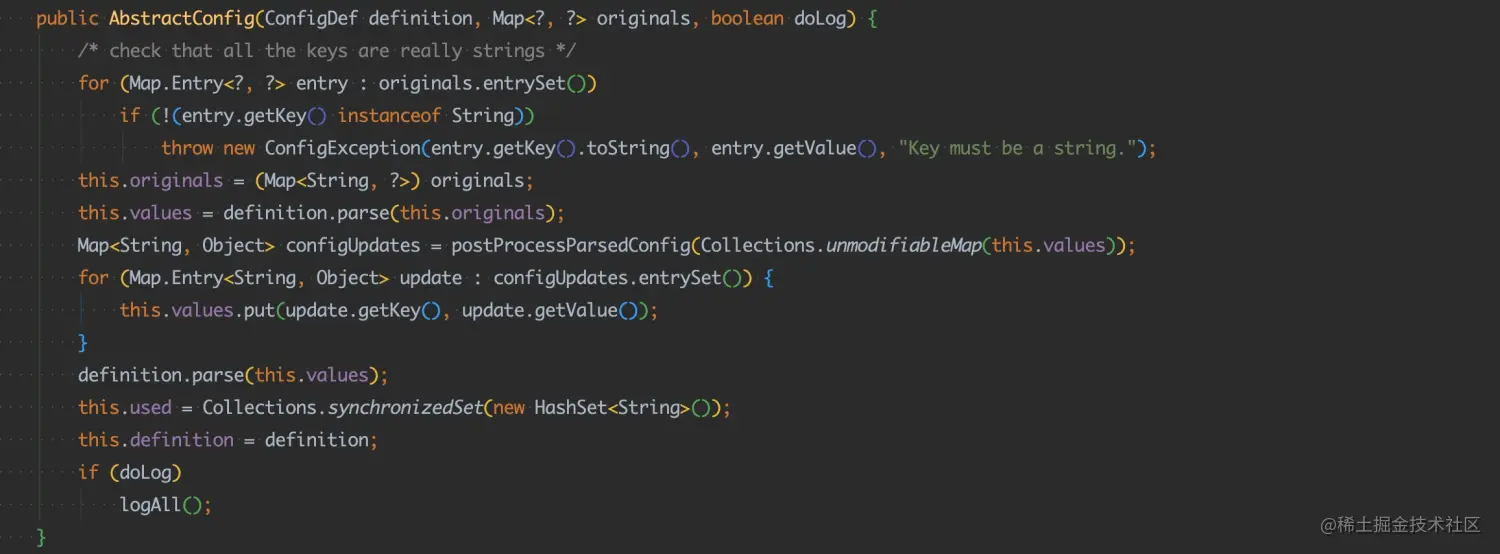Click configUpdates.entrySet() call
Image resolution: width=1500 pixels, height=554 pixels.
point(617,278)
